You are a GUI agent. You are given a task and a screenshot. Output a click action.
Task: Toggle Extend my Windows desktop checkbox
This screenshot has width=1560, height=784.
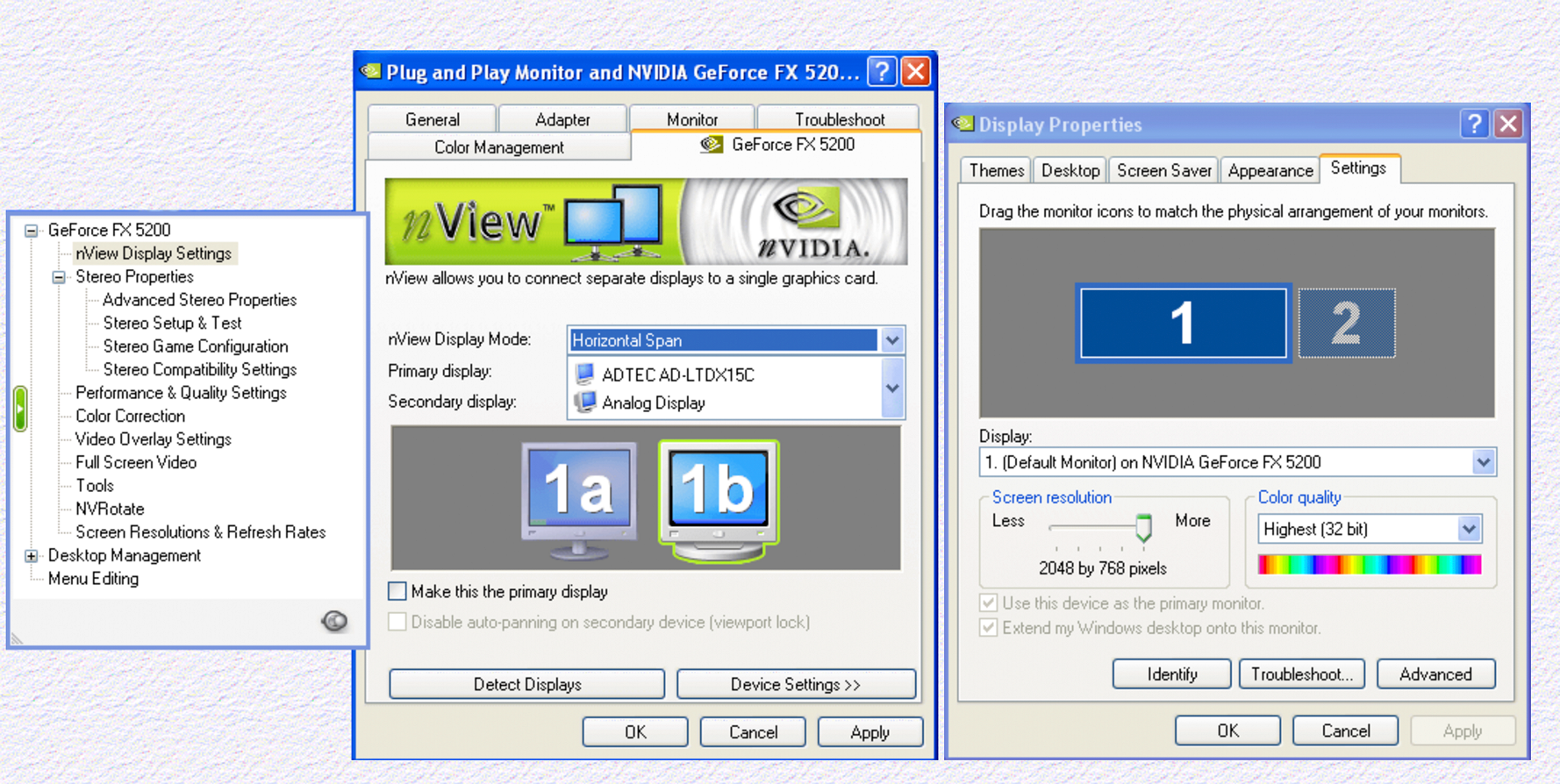click(x=989, y=628)
